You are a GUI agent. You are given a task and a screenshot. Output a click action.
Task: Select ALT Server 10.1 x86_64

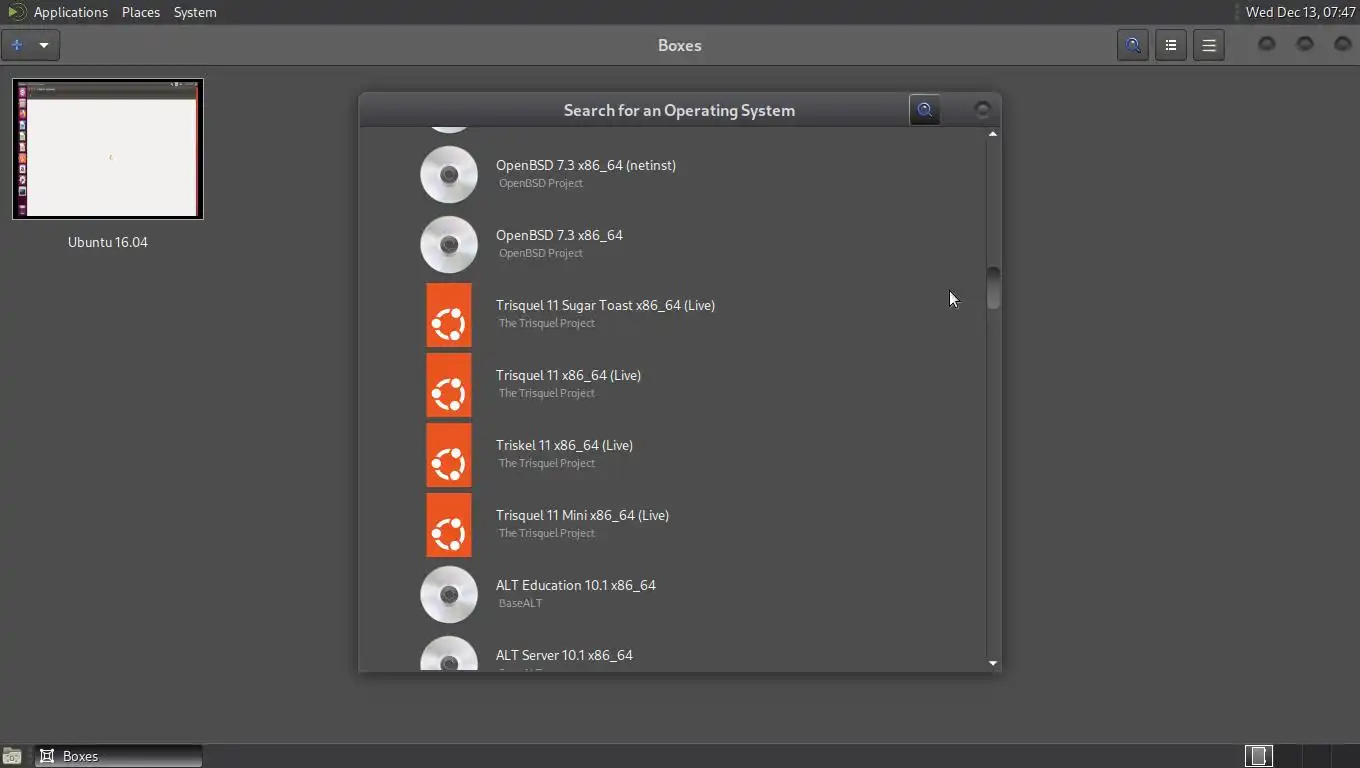click(564, 655)
